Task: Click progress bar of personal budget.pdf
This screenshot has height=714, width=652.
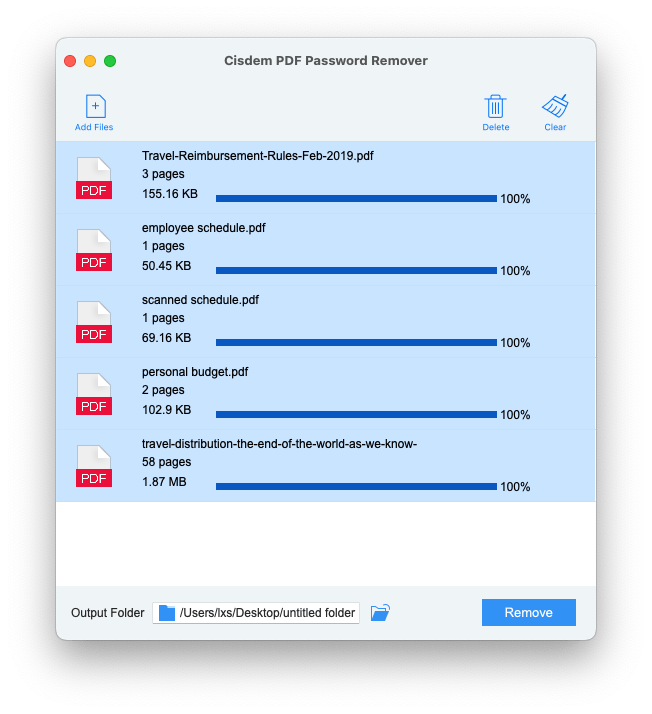Action: 356,414
